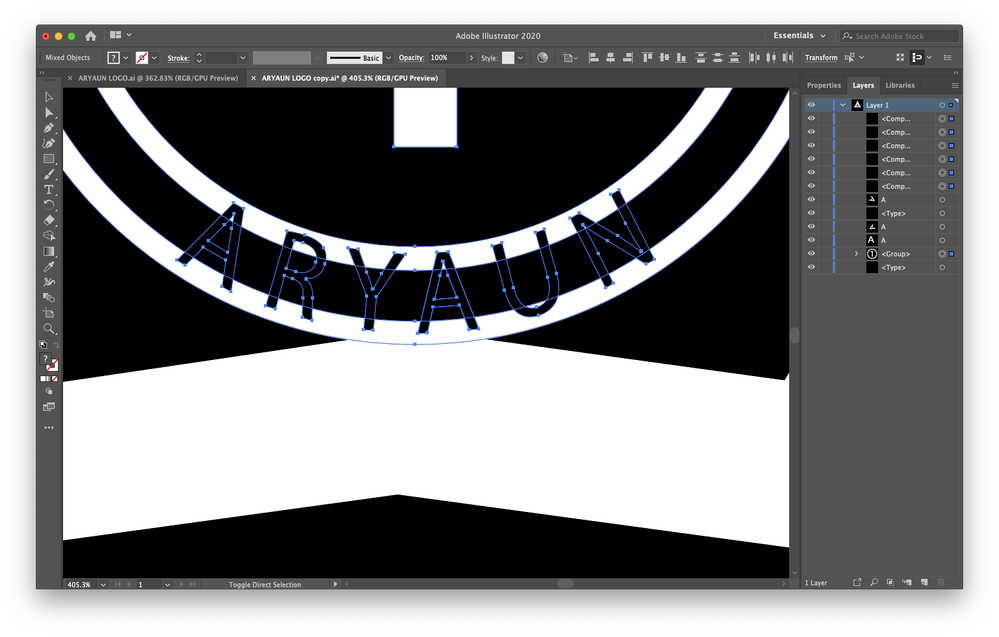999x637 pixels.
Task: Open stroke color dropdown arrow in control bar
Action: [x=154, y=58]
